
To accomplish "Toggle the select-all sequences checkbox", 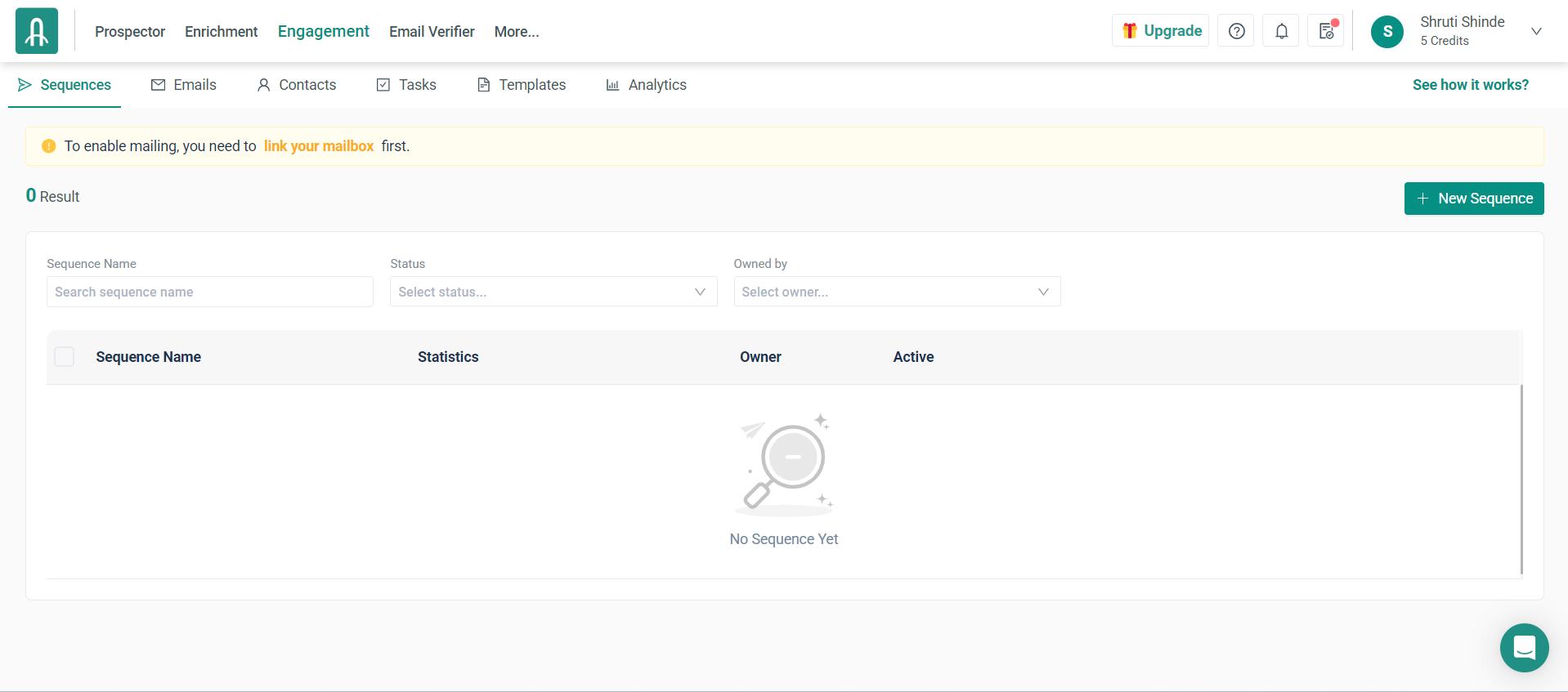I will coord(64,357).
